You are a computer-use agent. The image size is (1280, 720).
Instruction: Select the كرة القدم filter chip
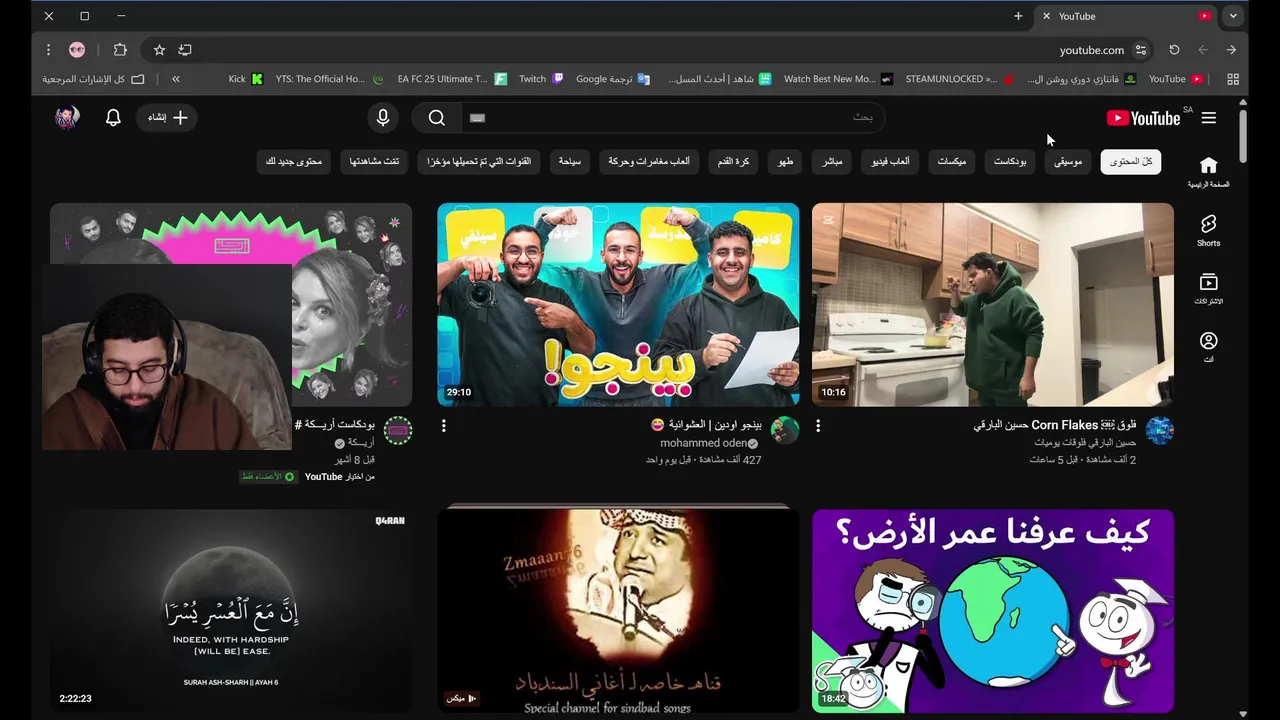[x=734, y=161]
